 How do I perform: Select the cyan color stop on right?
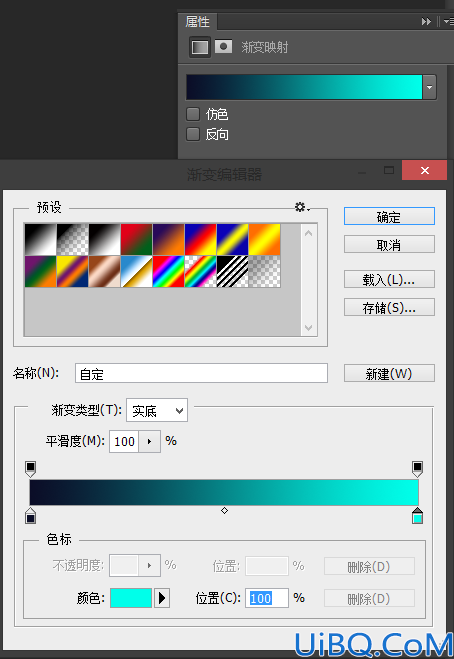coord(417,516)
